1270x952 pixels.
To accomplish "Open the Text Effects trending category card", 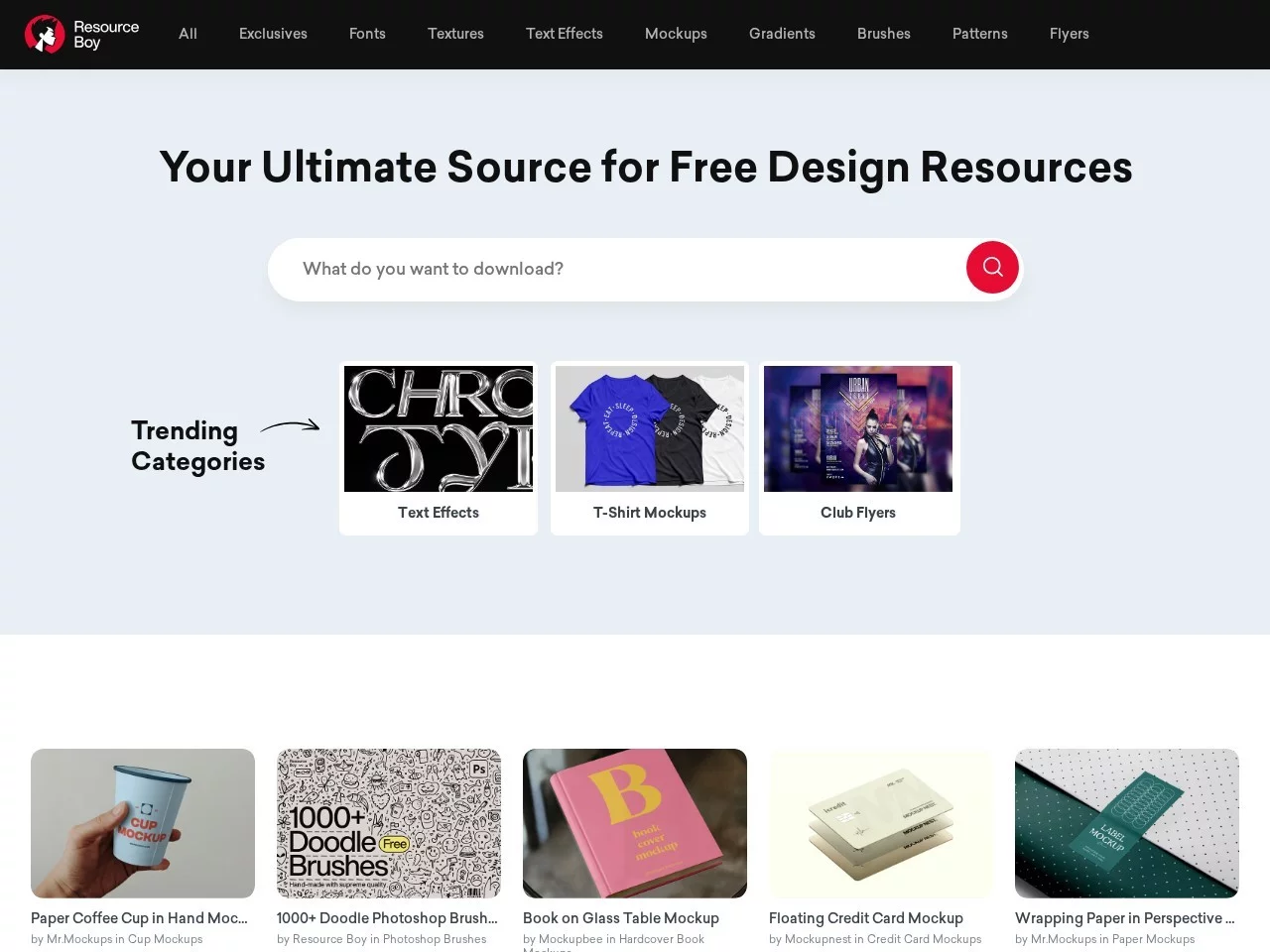I will [439, 448].
